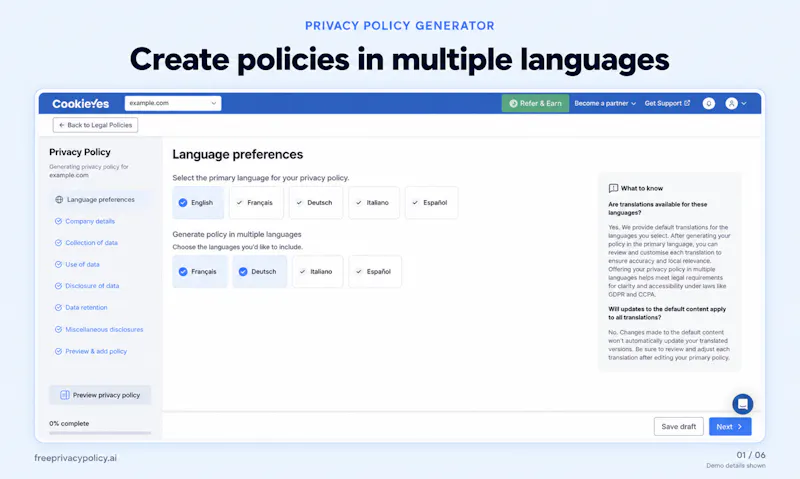This screenshot has height=479, width=800.
Task: Select Español as the primary language
Action: (432, 203)
